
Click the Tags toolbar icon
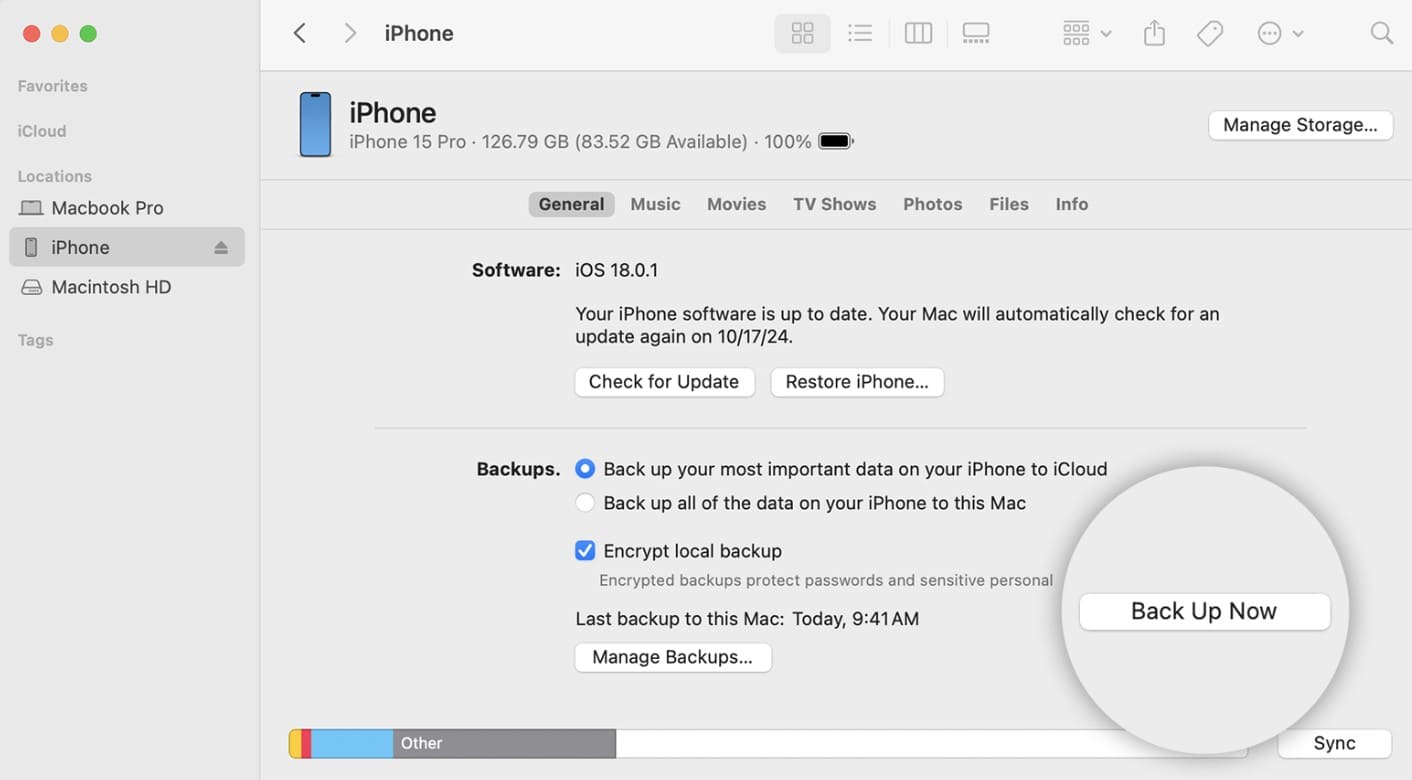pyautogui.click(x=1210, y=33)
